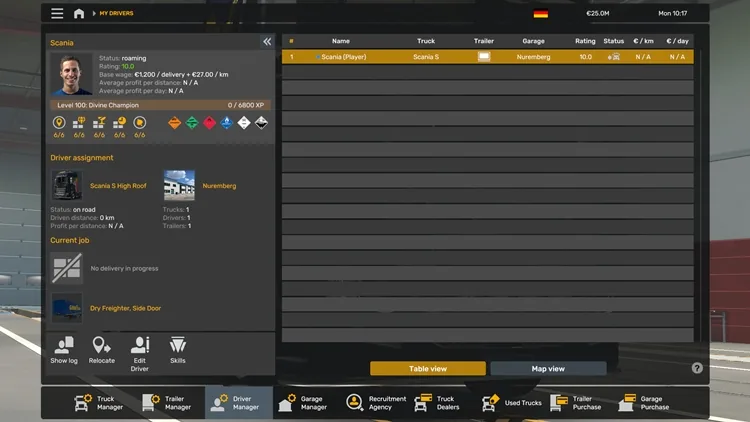Open the hamburger main menu
Screen dimensions: 750x422
click(x=57, y=13)
